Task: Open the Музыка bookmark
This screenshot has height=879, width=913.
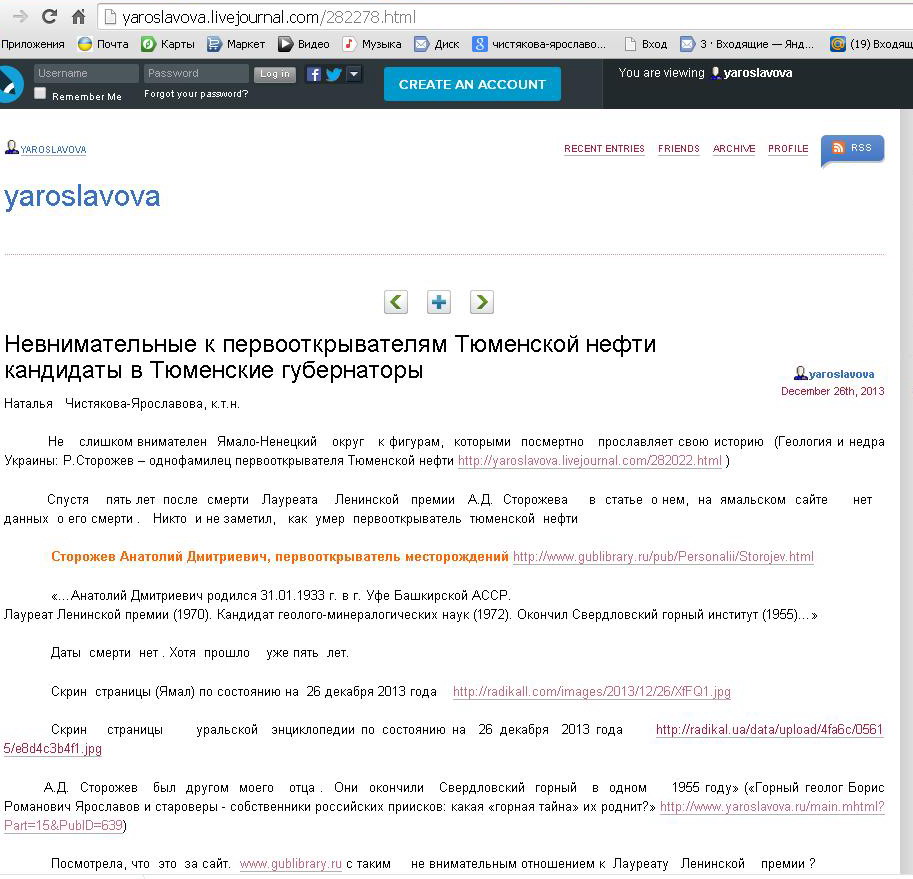Action: (x=372, y=44)
